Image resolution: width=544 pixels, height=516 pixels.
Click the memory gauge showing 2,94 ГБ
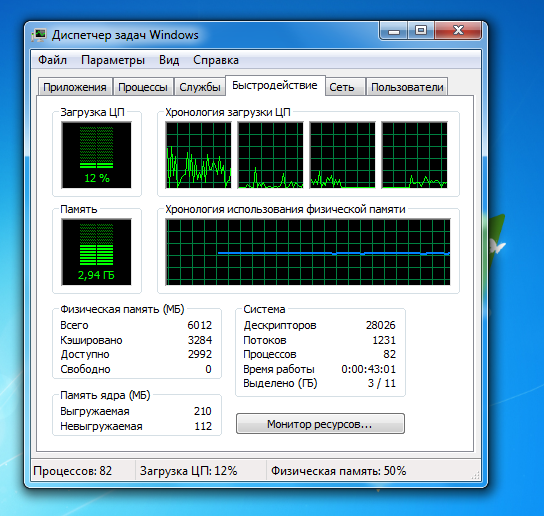point(96,252)
